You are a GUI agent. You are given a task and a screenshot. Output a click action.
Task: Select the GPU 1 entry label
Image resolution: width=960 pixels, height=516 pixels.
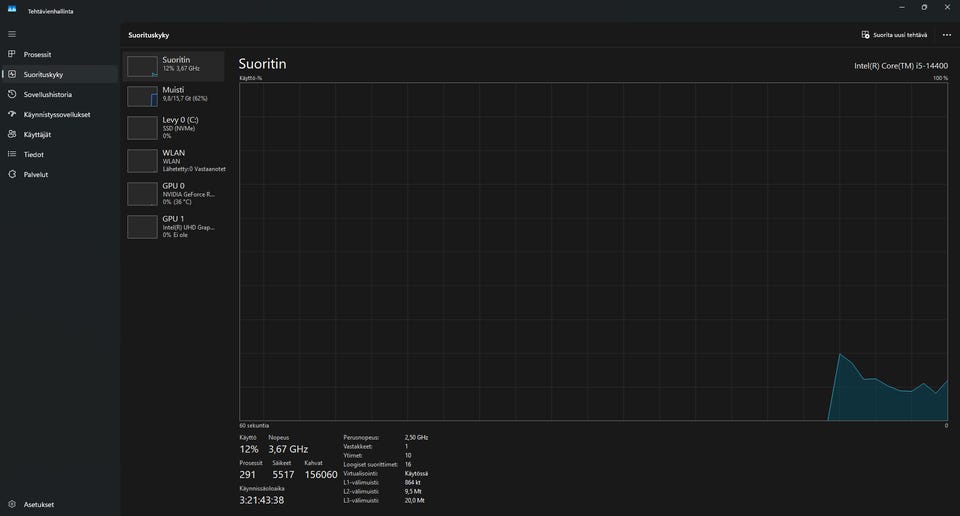click(173, 219)
